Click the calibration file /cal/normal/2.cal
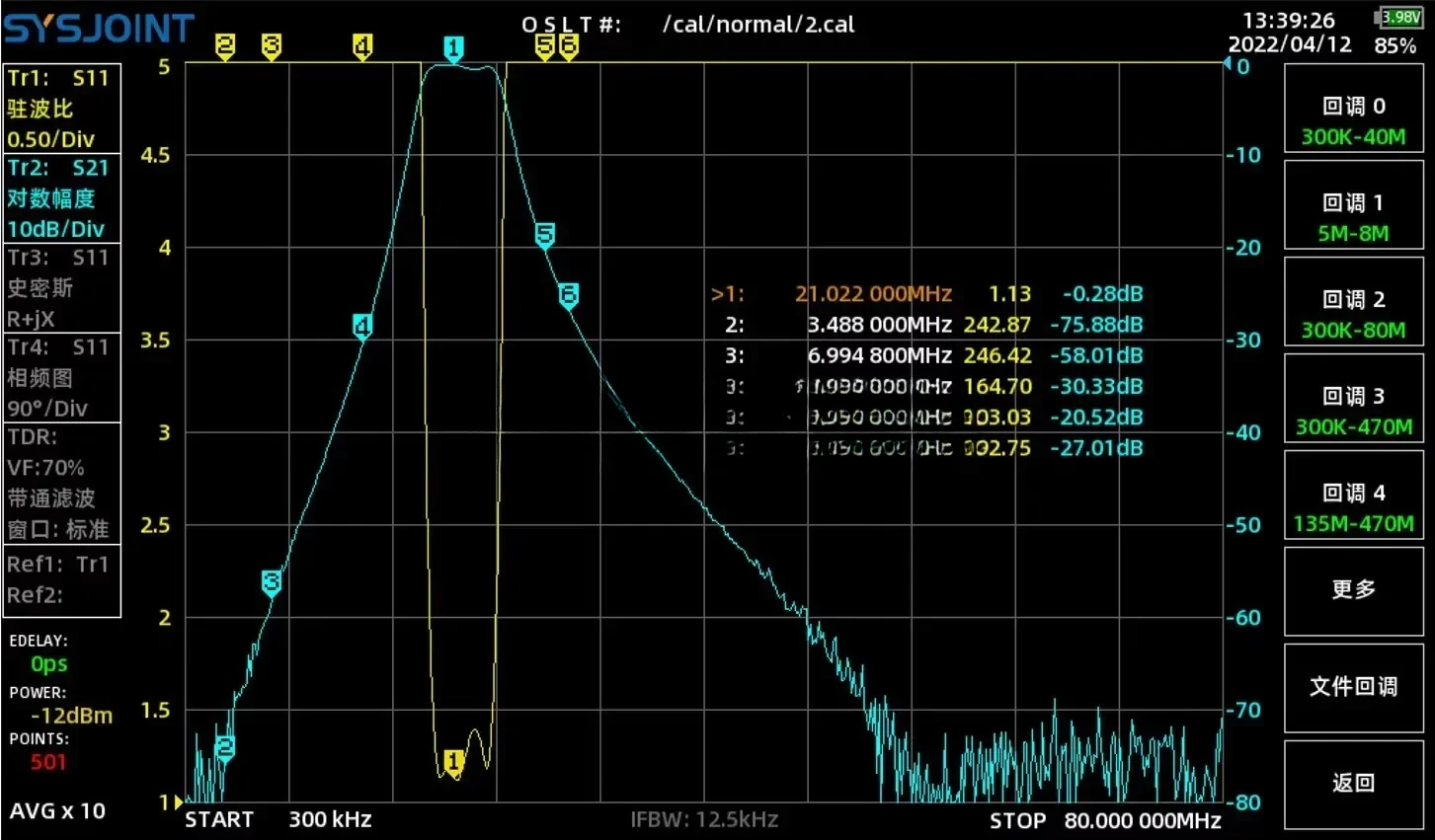 pyautogui.click(x=758, y=25)
